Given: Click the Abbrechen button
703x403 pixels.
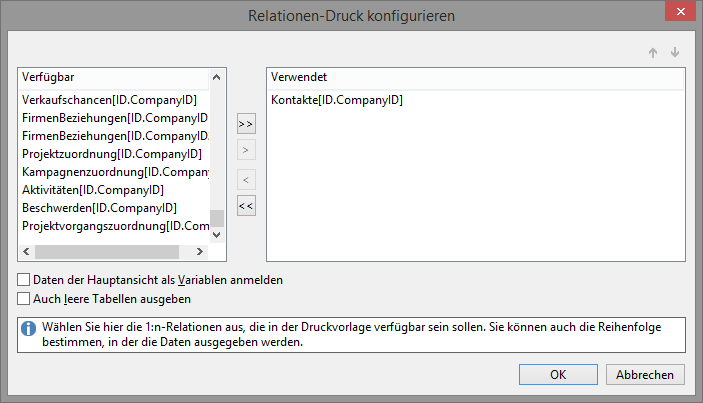Looking at the screenshot, I should [x=645, y=375].
